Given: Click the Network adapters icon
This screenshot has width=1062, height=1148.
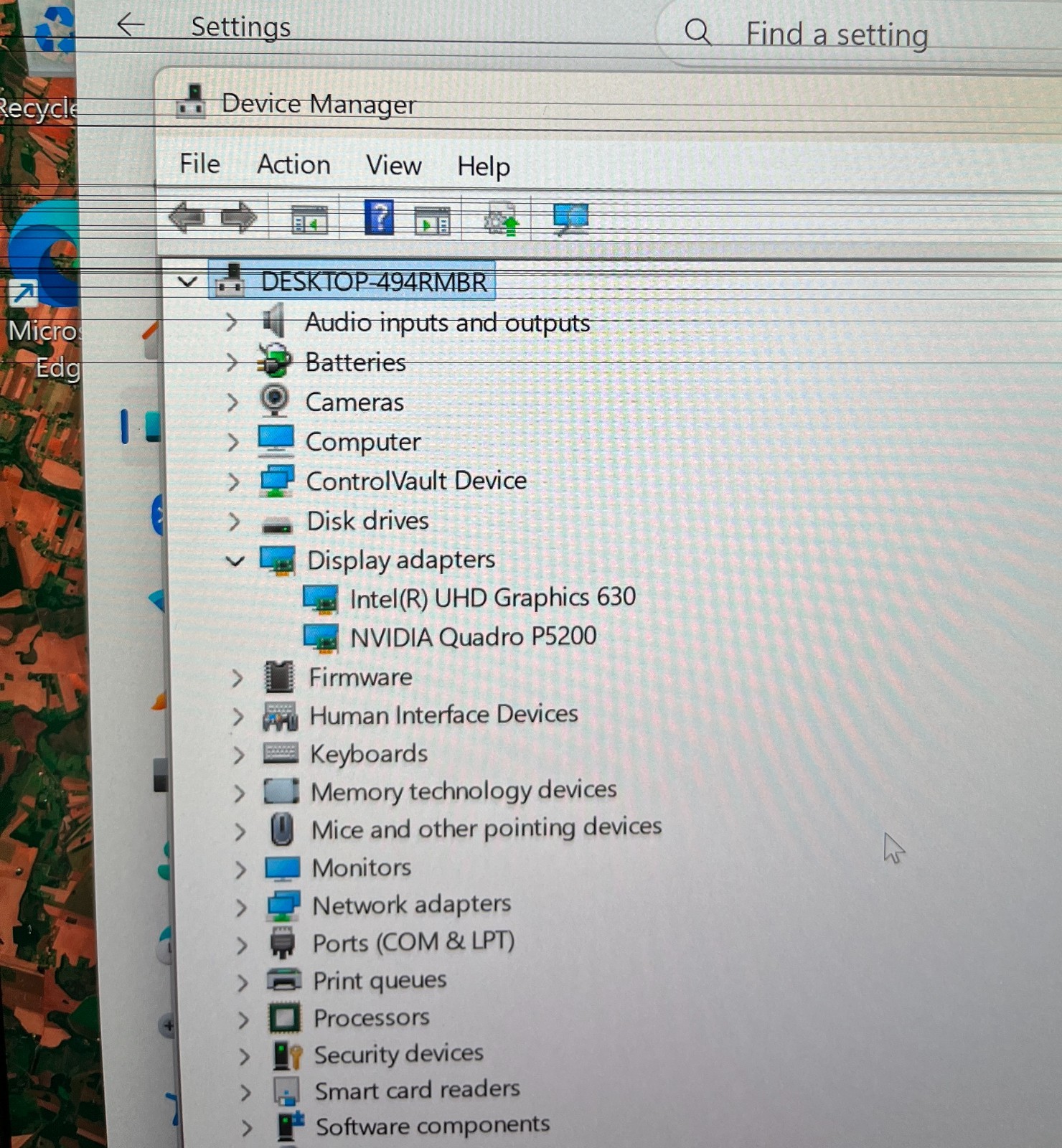Looking at the screenshot, I should (283, 906).
